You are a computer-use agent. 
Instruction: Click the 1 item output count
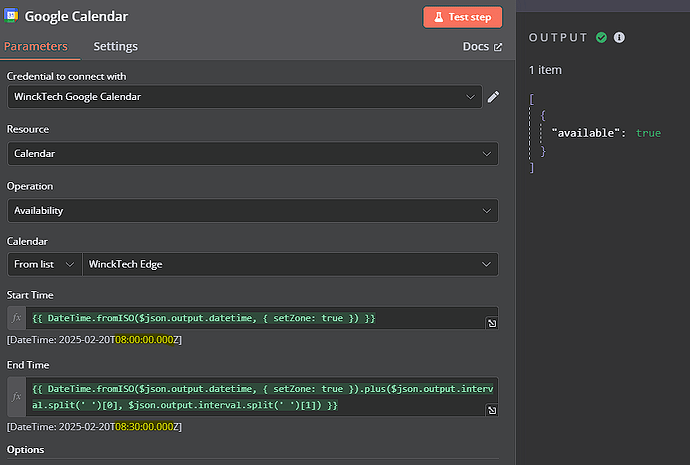pyautogui.click(x=545, y=70)
